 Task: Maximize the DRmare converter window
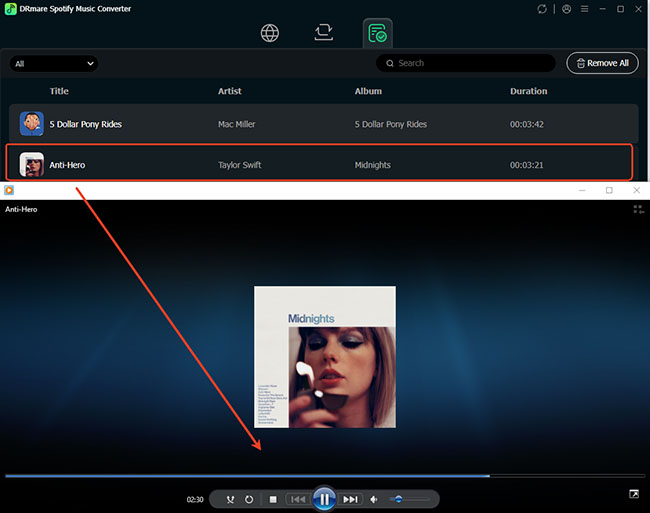621,9
